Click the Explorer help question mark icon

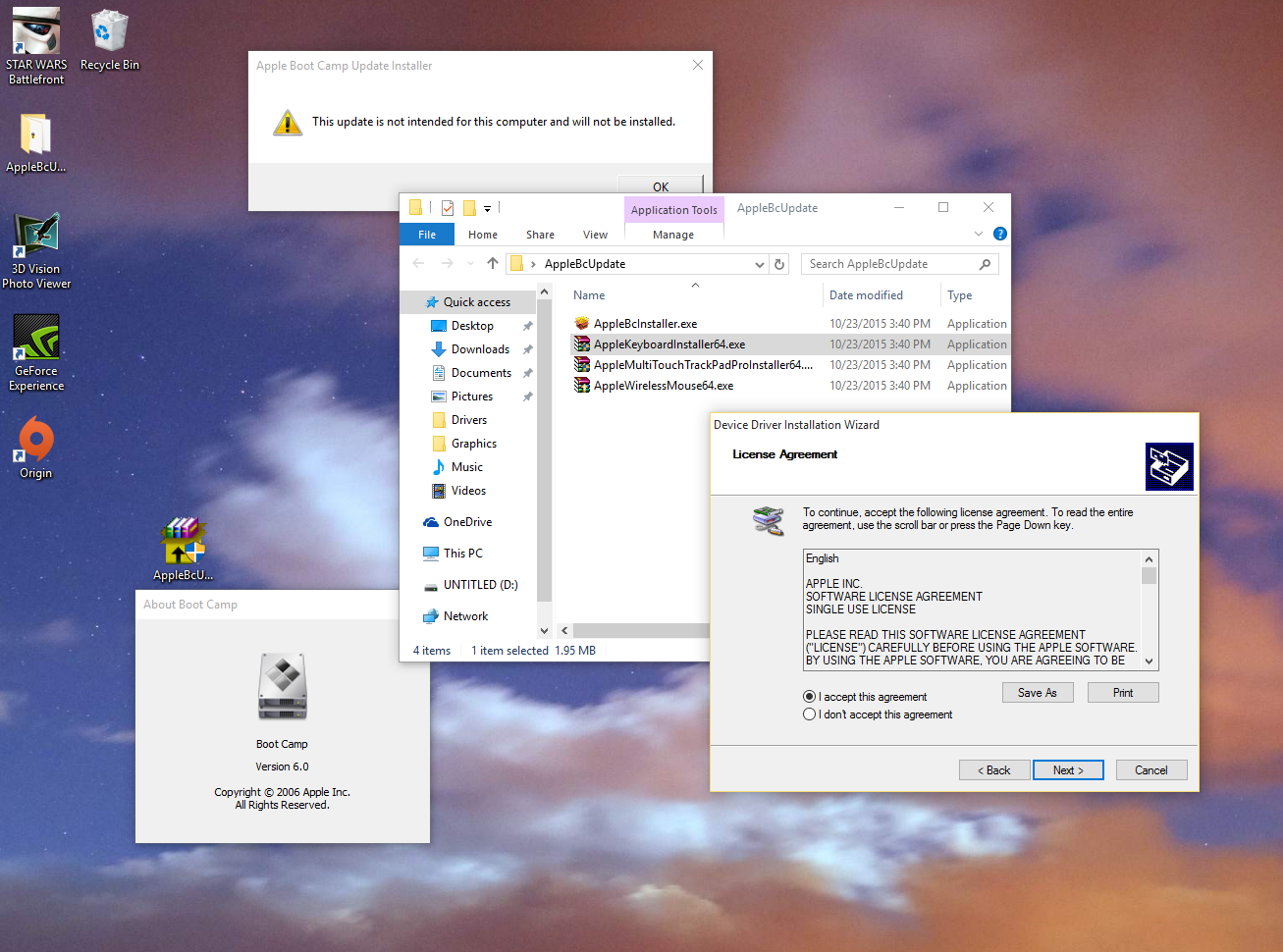(999, 234)
